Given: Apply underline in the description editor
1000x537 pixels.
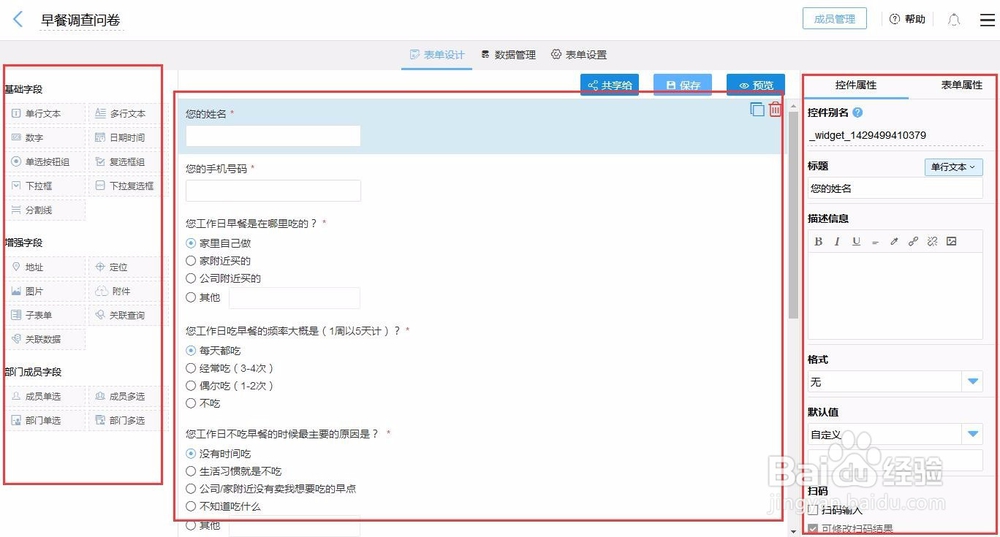Looking at the screenshot, I should point(856,241).
